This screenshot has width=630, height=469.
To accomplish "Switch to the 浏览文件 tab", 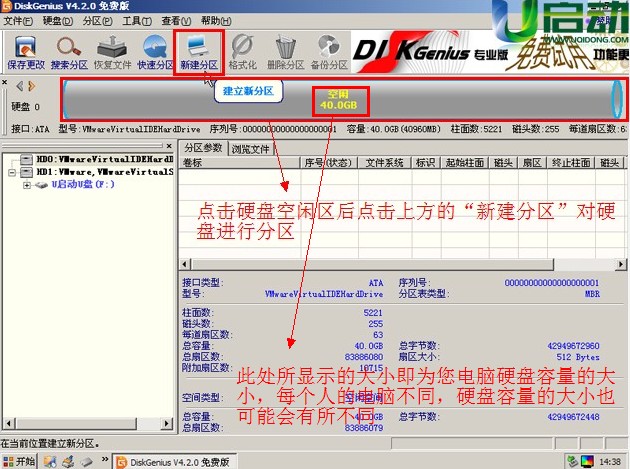I will tap(251, 149).
